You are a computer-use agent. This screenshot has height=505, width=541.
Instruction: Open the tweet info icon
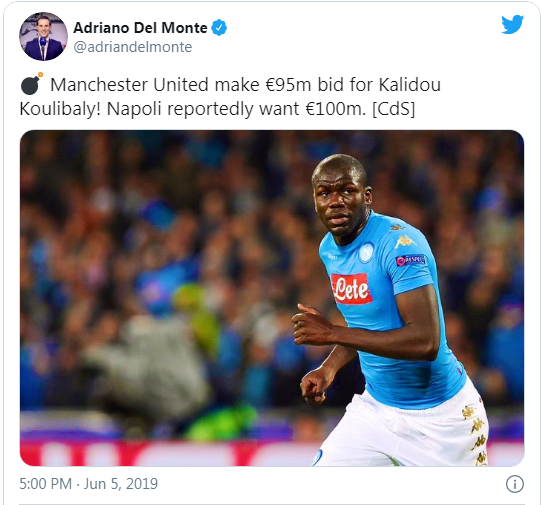[x=514, y=484]
